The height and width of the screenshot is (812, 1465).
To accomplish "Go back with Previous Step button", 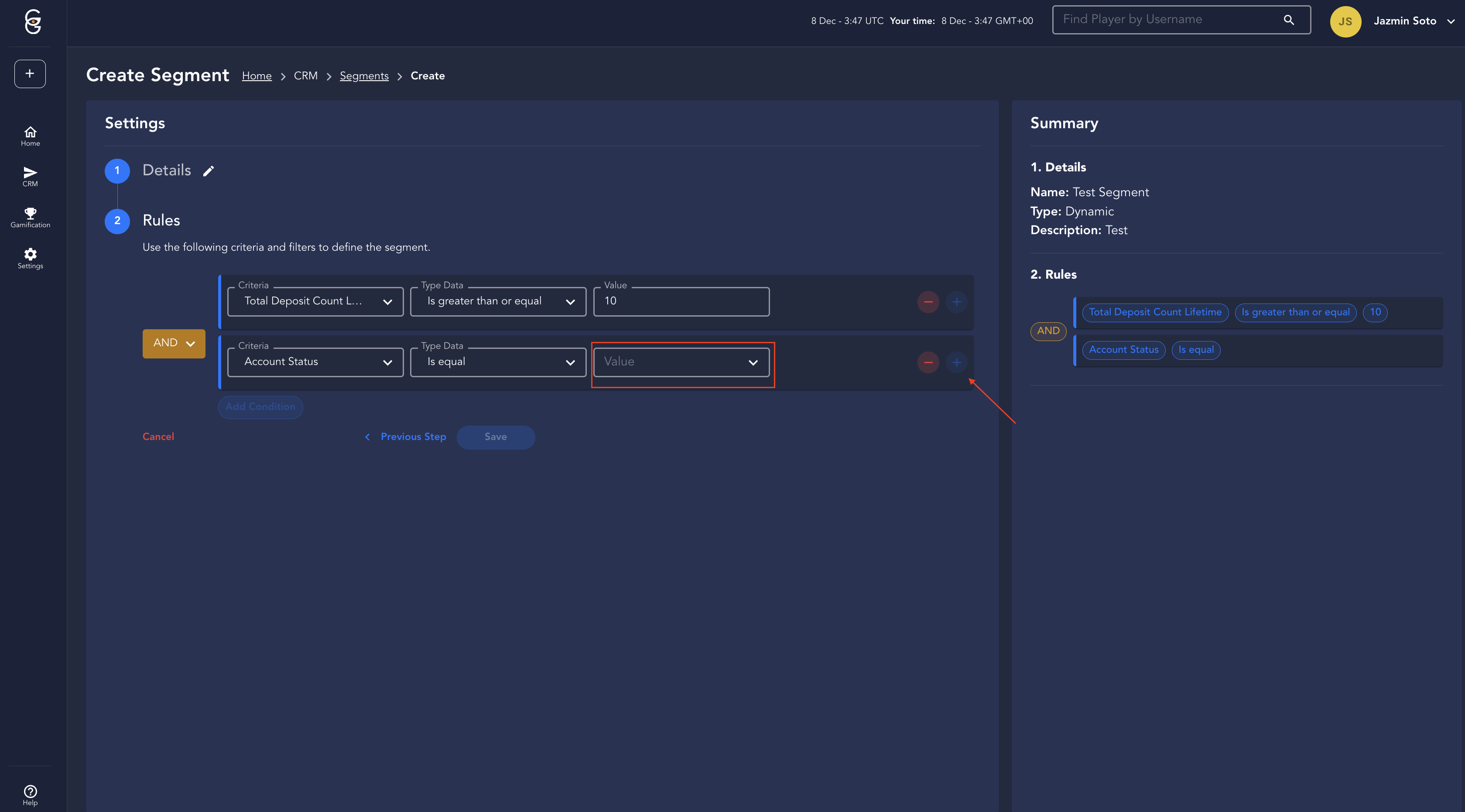I will [405, 437].
